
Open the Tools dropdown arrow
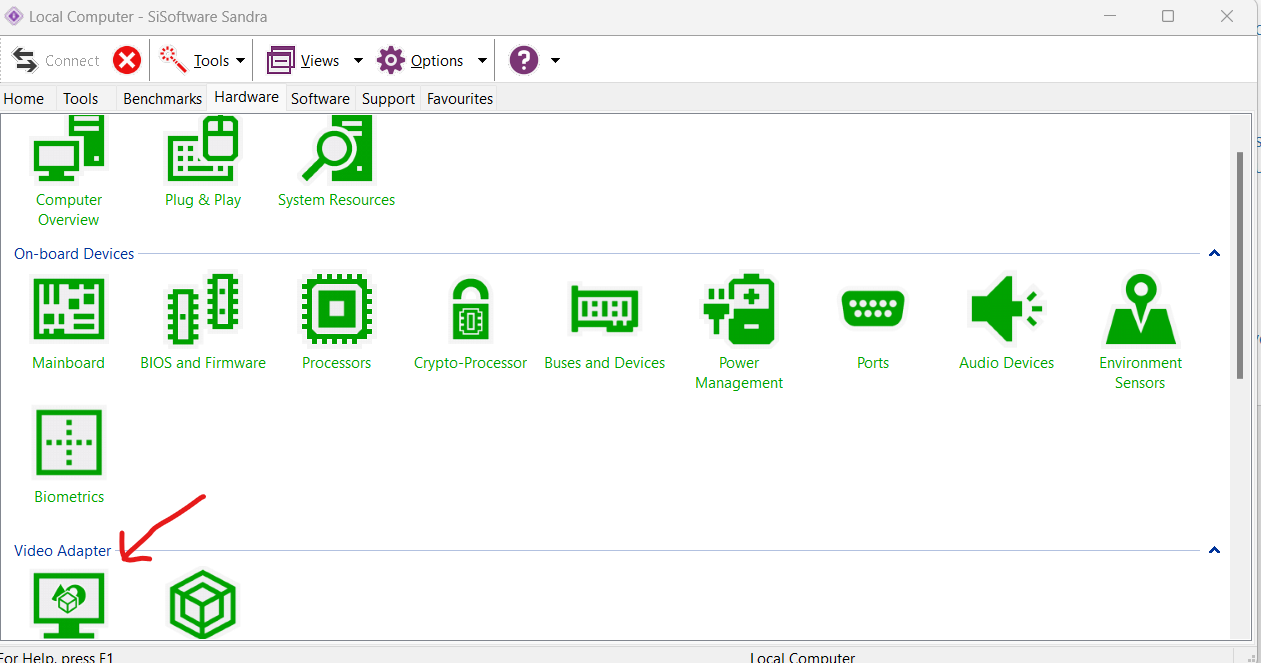[x=241, y=61]
